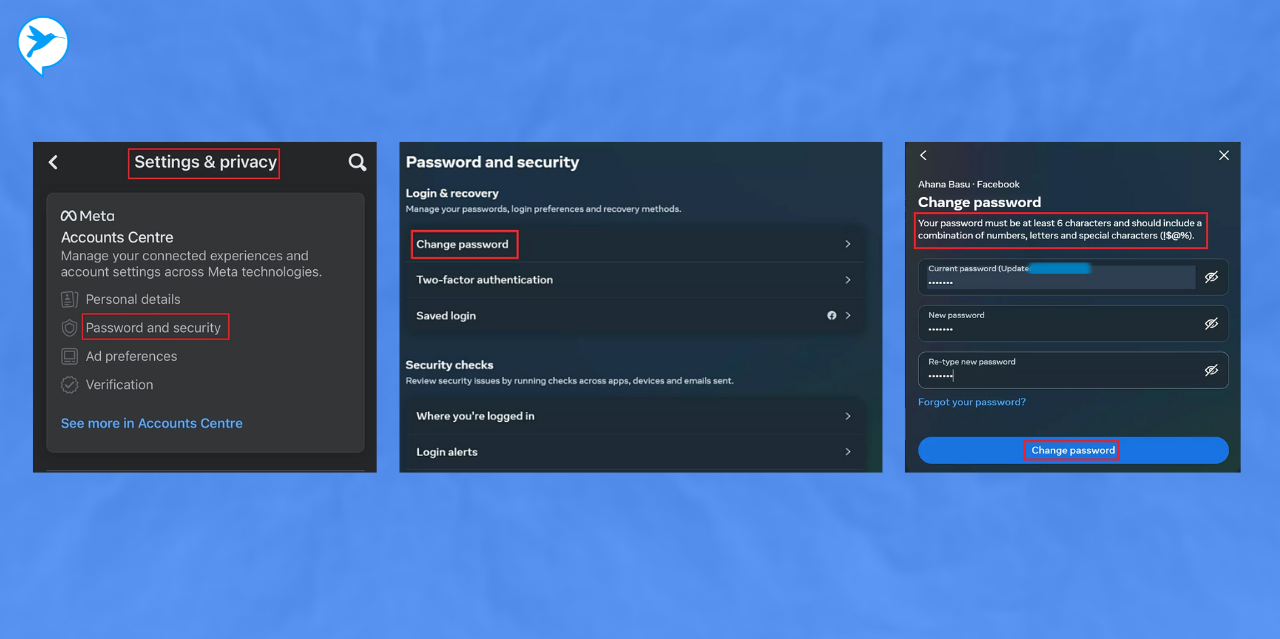Show the current password text
1280x639 pixels.
[1211, 277]
